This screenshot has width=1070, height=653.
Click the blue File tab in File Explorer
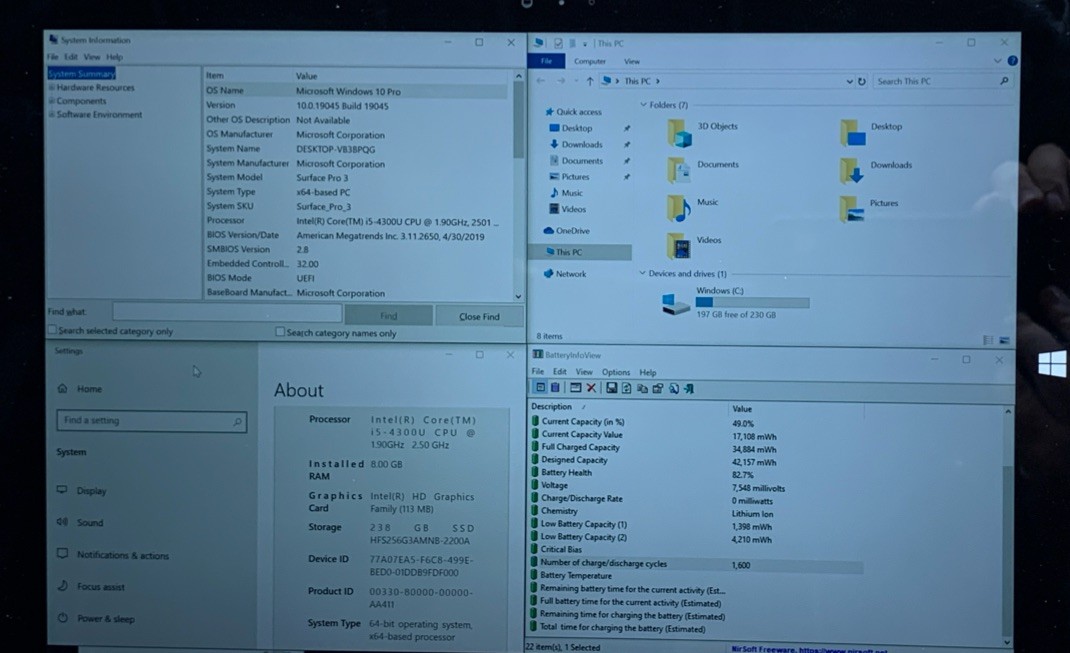click(547, 61)
